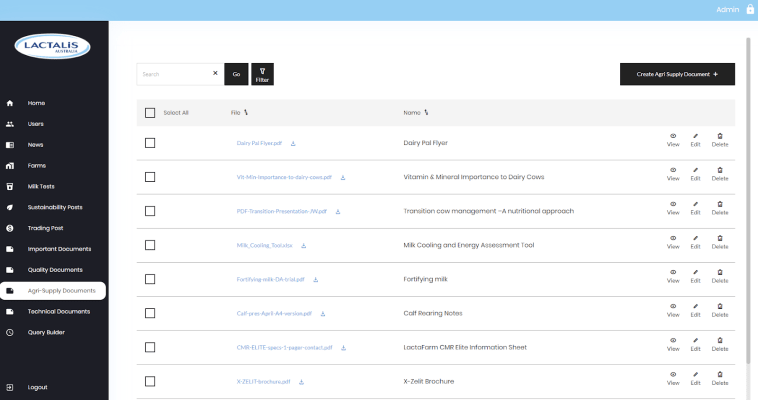This screenshot has width=758, height=400.
Task: Check the X-Zelit Brochure row checkbox
Action: coord(150,382)
